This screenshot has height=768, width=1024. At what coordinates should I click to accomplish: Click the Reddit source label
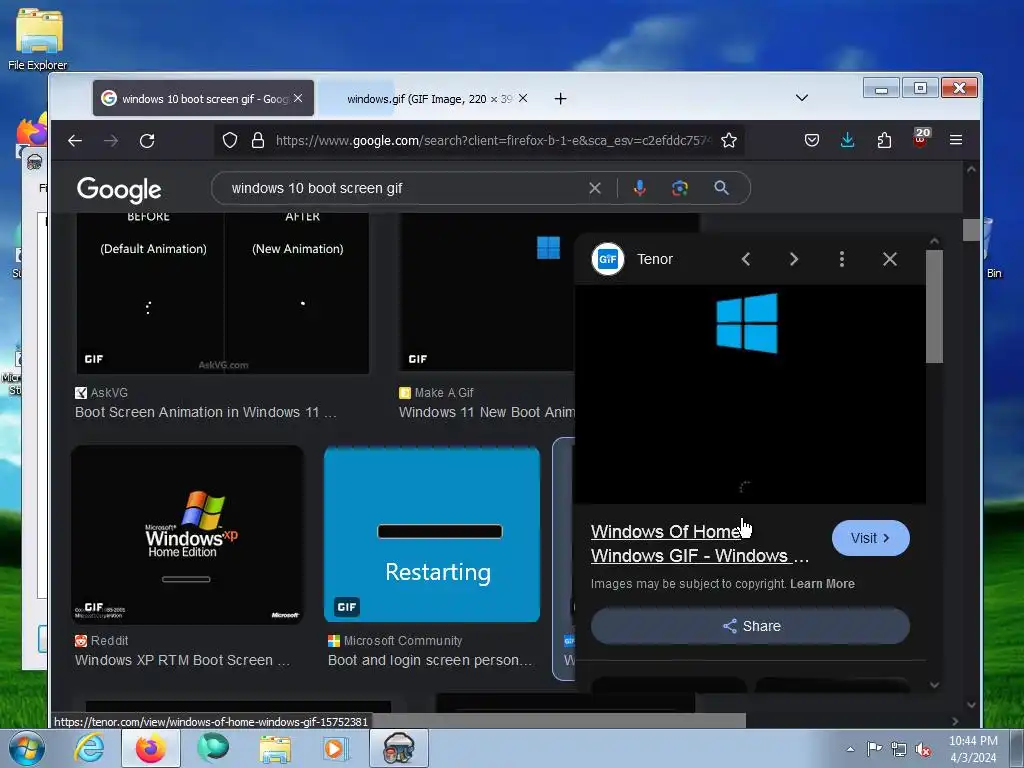click(101, 641)
